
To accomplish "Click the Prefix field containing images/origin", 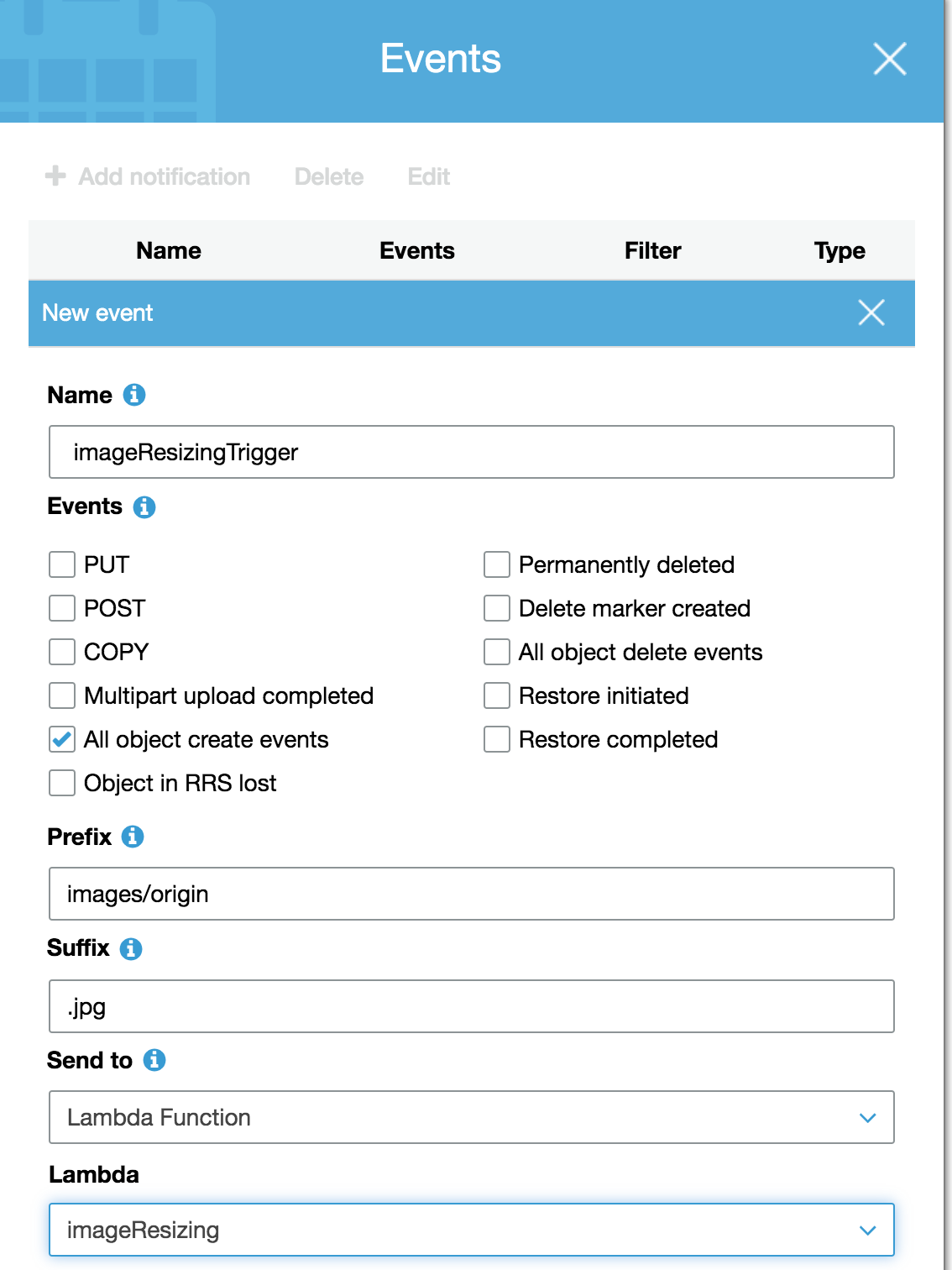I will 471,894.
